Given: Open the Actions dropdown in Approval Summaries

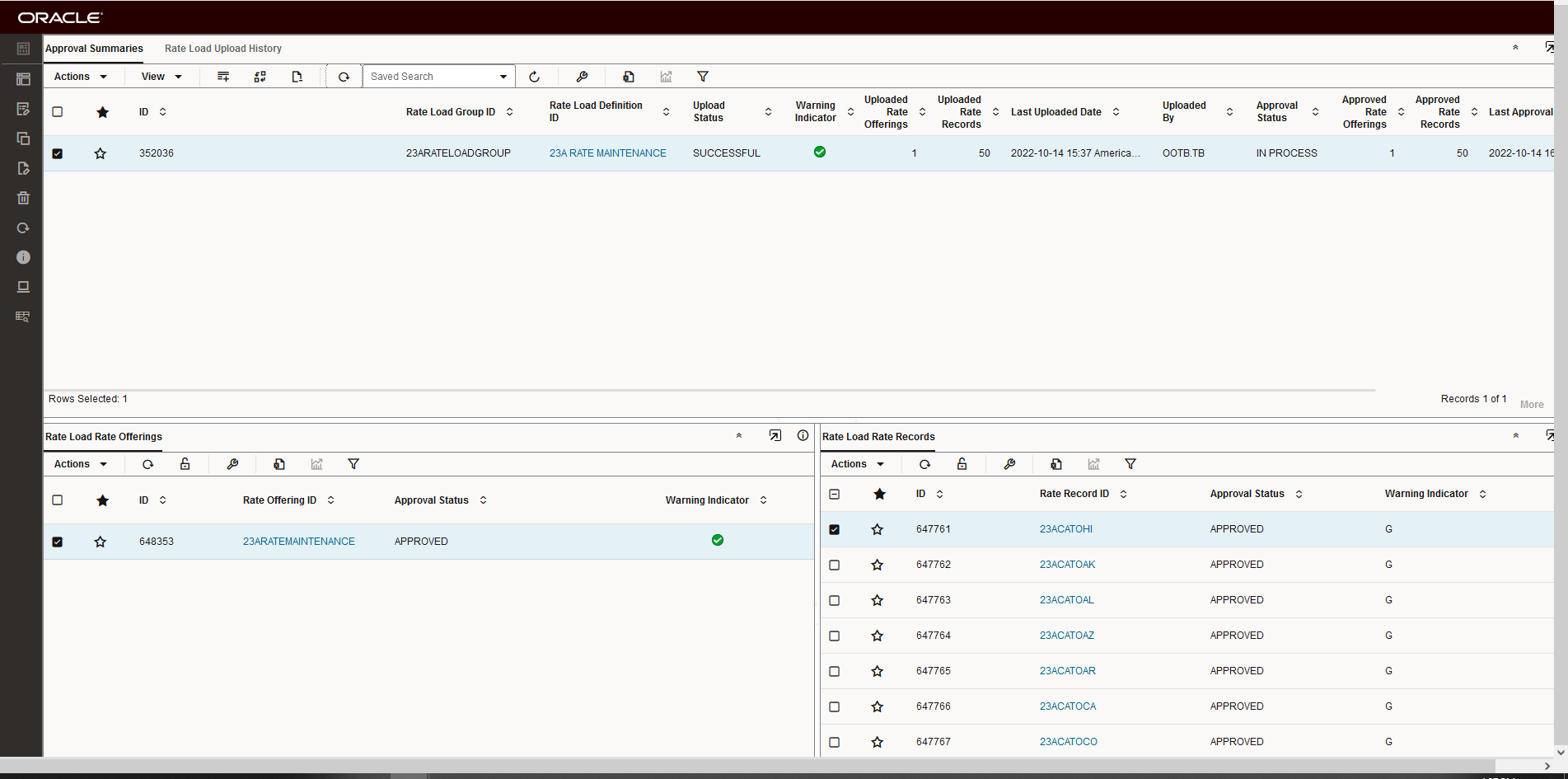Looking at the screenshot, I should [81, 77].
